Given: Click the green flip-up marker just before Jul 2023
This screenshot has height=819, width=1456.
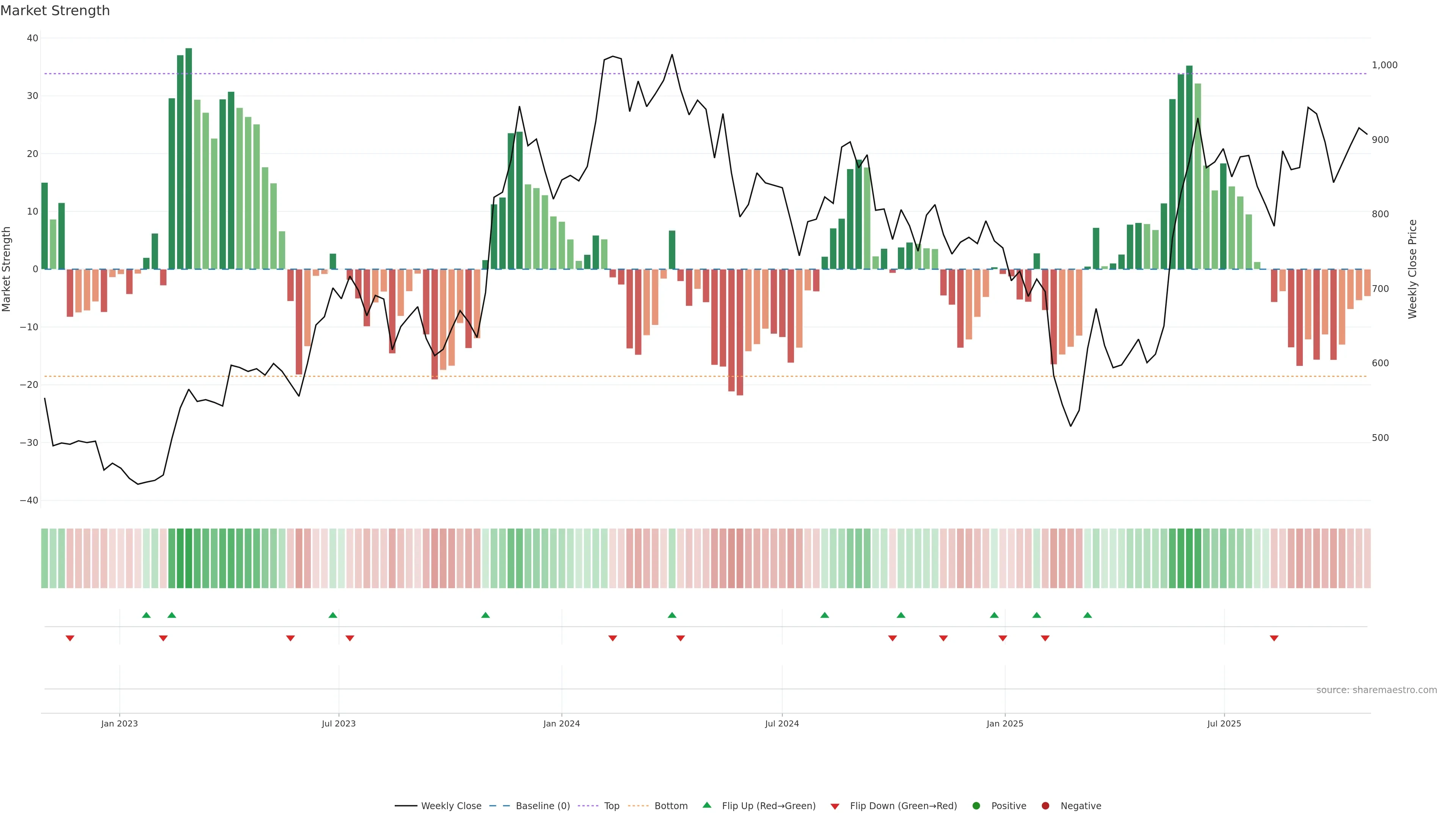Looking at the screenshot, I should (333, 615).
